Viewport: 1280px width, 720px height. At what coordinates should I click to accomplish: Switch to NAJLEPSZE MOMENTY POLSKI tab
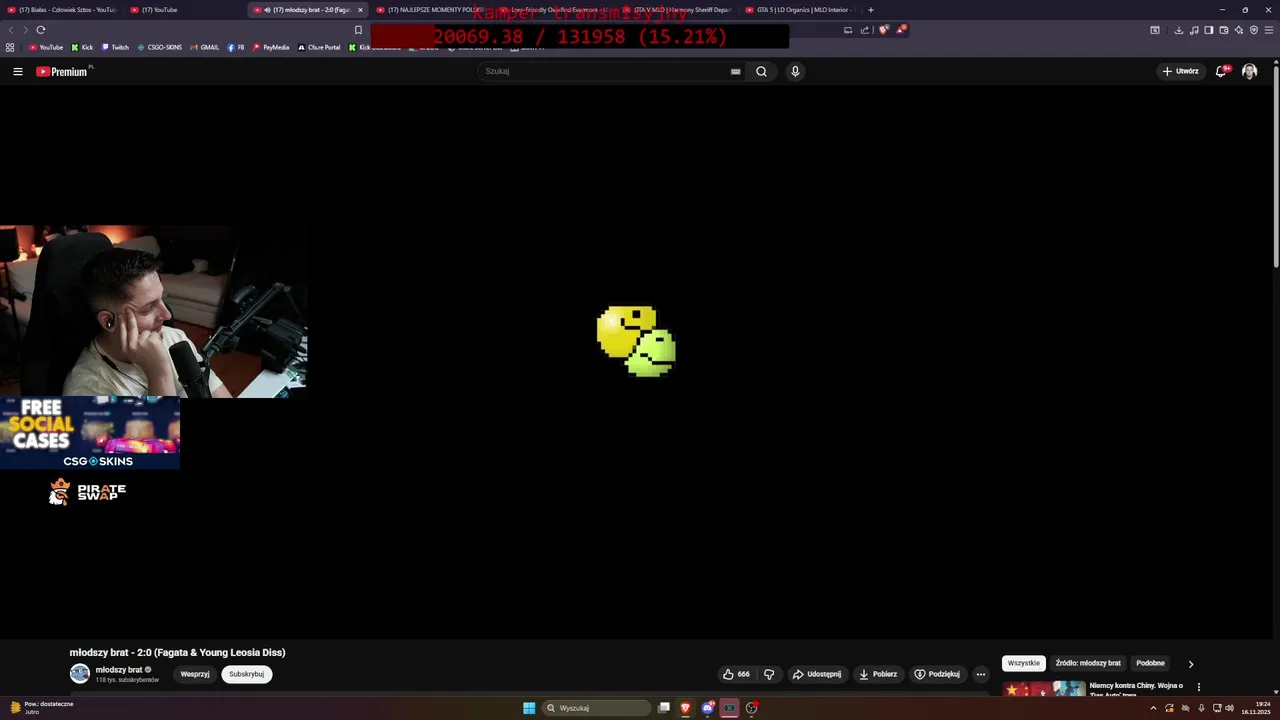[x=430, y=10]
